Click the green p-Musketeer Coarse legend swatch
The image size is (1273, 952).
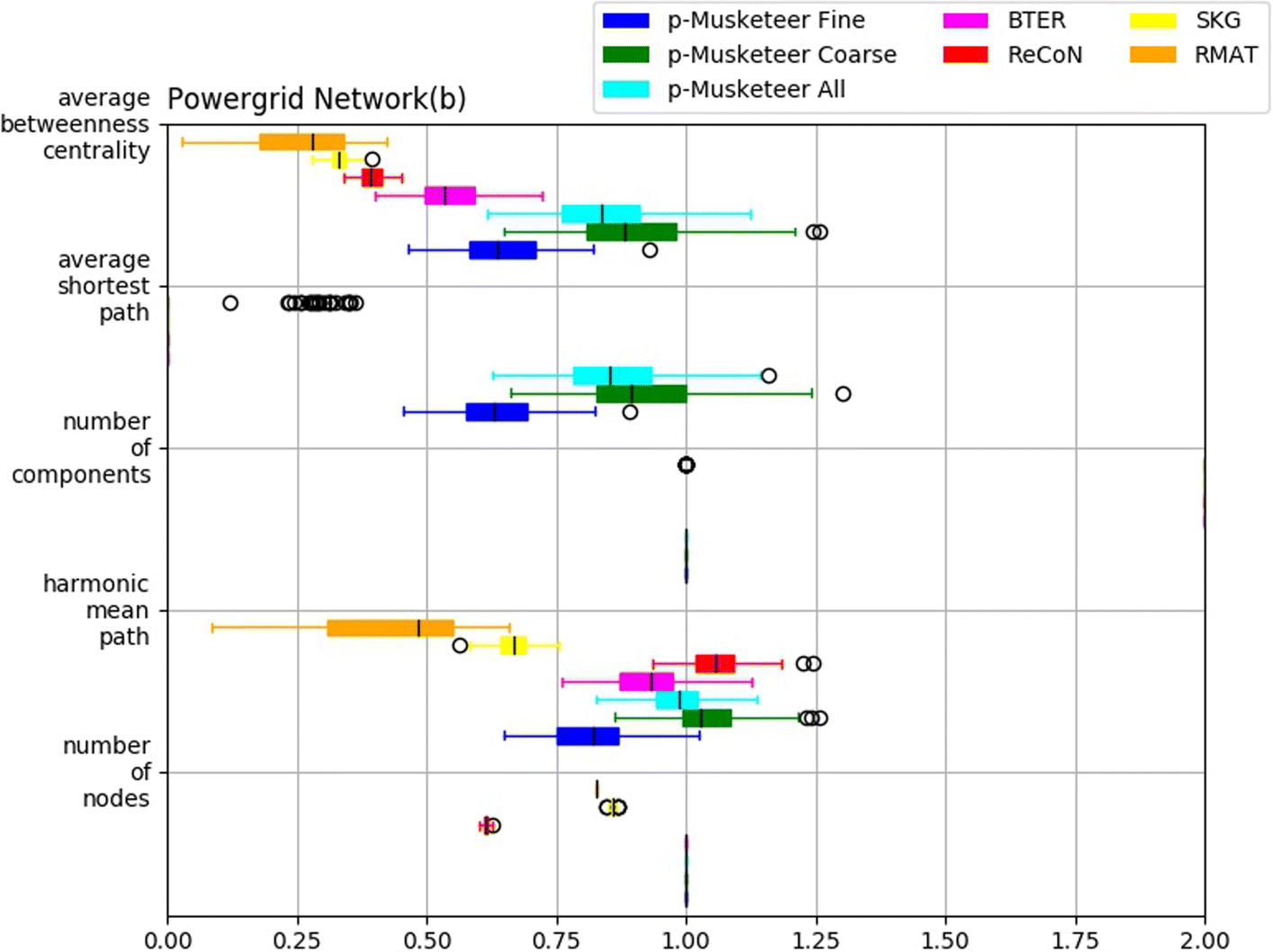point(626,55)
